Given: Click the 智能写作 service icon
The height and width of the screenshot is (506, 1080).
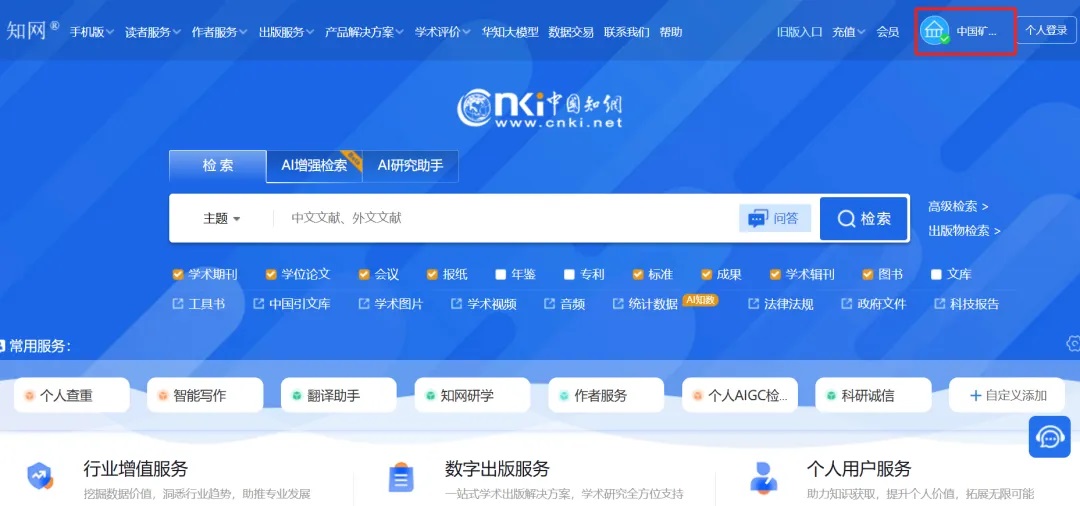Looking at the screenshot, I should click(x=163, y=395).
